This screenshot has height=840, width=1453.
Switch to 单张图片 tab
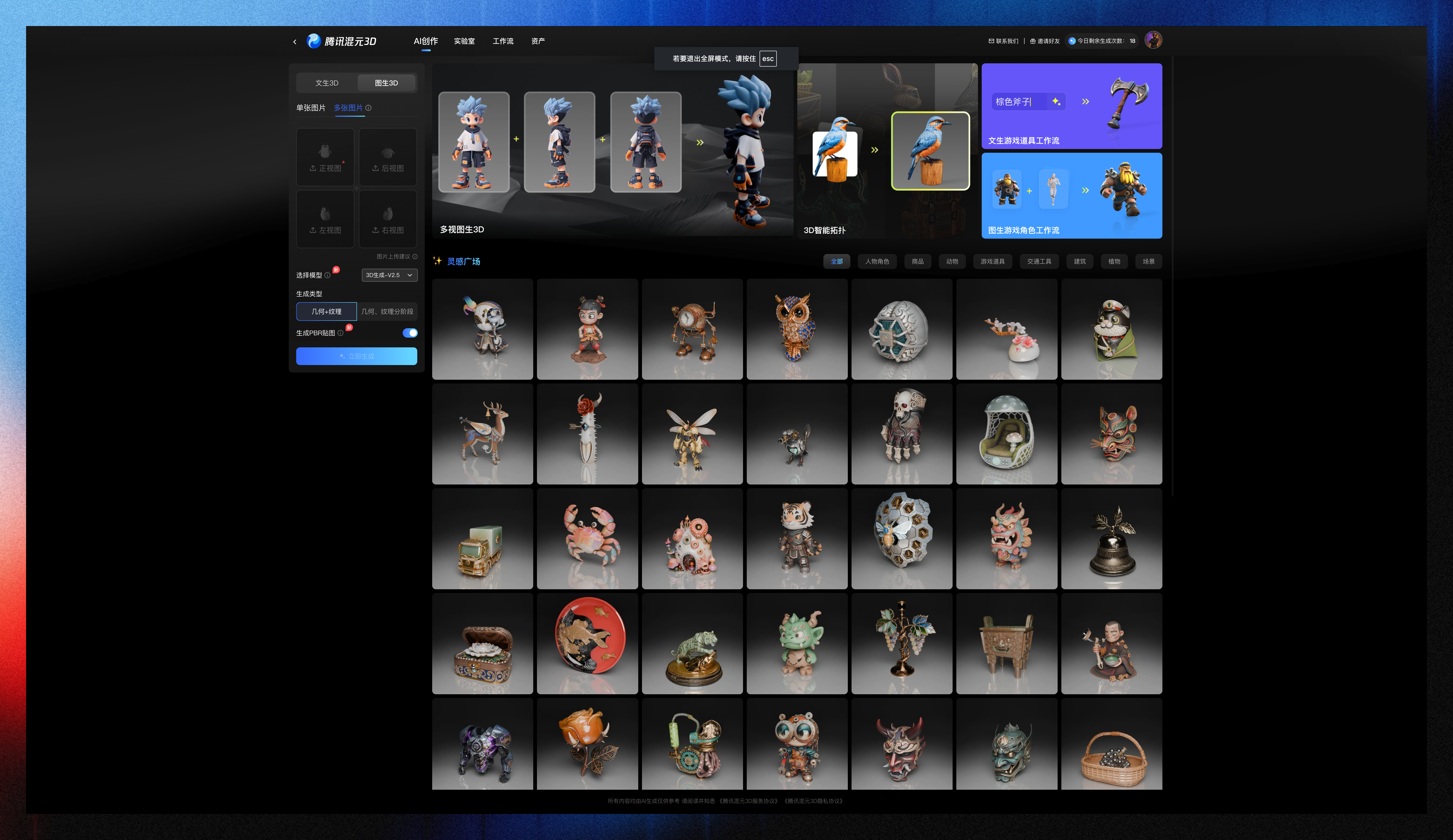(x=311, y=108)
